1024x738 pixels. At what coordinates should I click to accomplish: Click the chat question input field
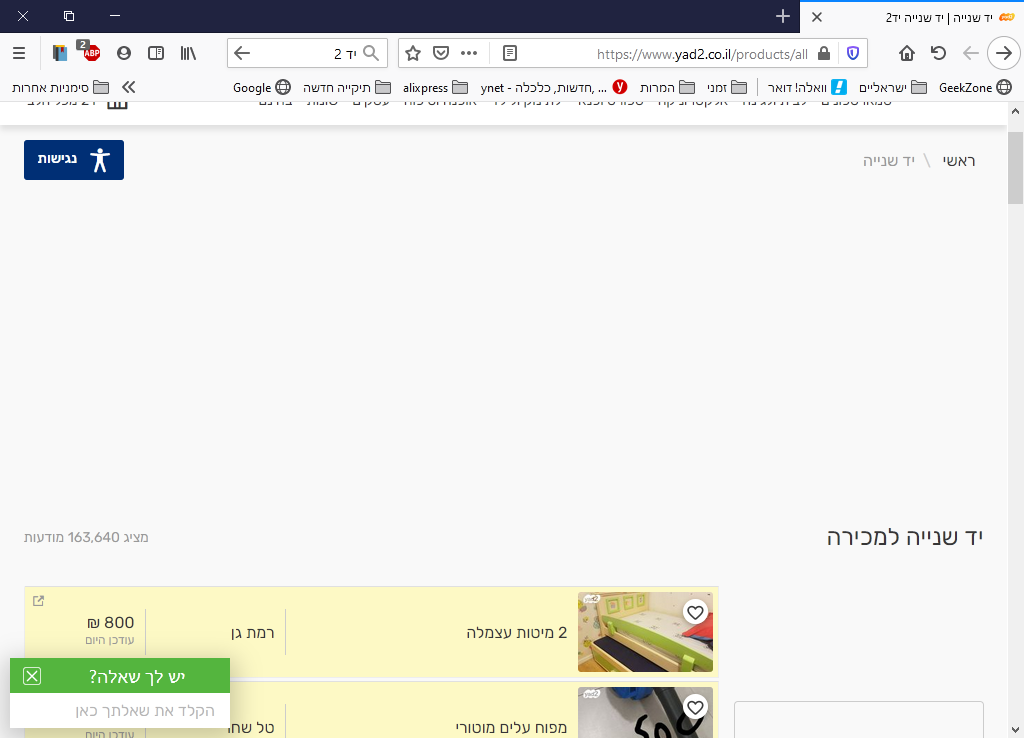(120, 711)
